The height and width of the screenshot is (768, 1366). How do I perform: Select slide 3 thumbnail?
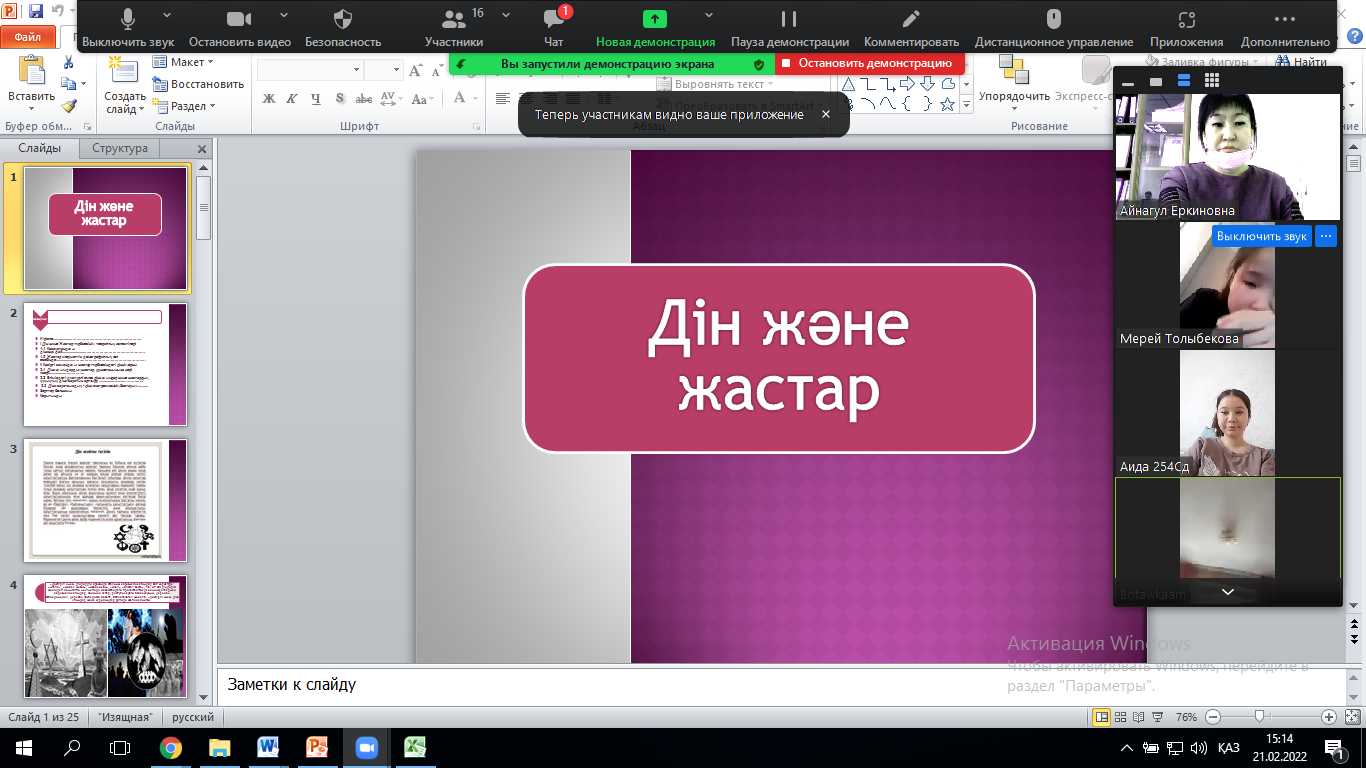(x=105, y=500)
